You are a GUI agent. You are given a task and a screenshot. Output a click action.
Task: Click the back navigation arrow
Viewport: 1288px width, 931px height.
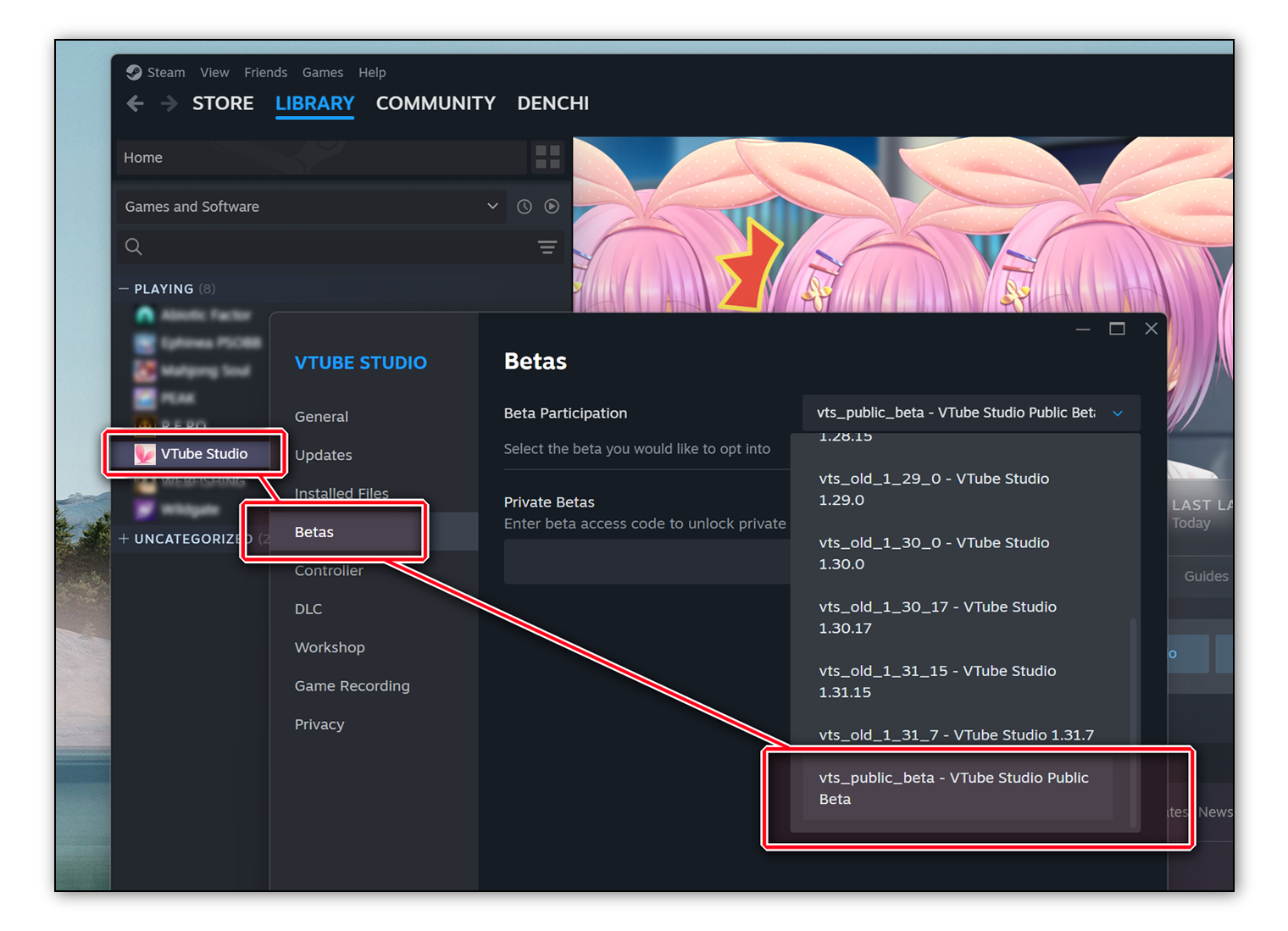point(135,103)
